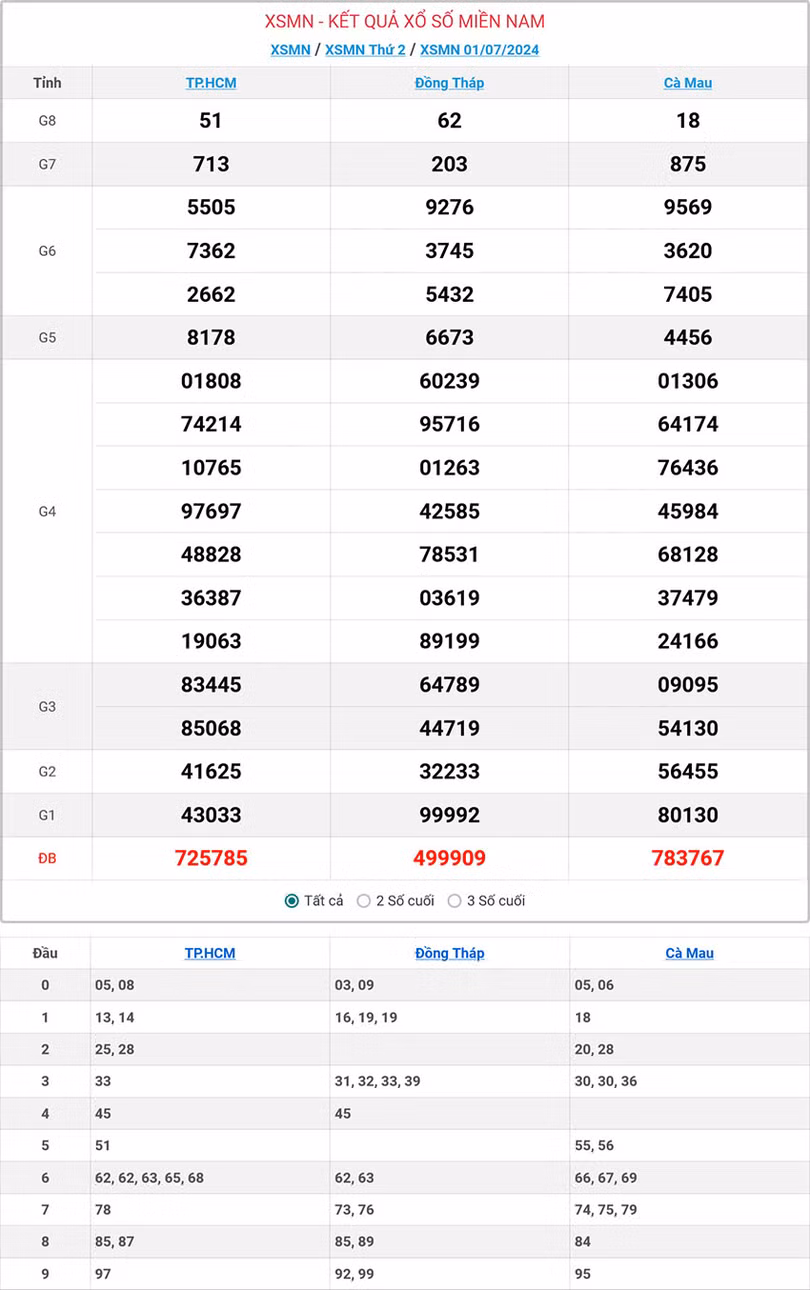Choose the 3 Số cuối radio option
This screenshot has width=810, height=1290.
[x=455, y=901]
